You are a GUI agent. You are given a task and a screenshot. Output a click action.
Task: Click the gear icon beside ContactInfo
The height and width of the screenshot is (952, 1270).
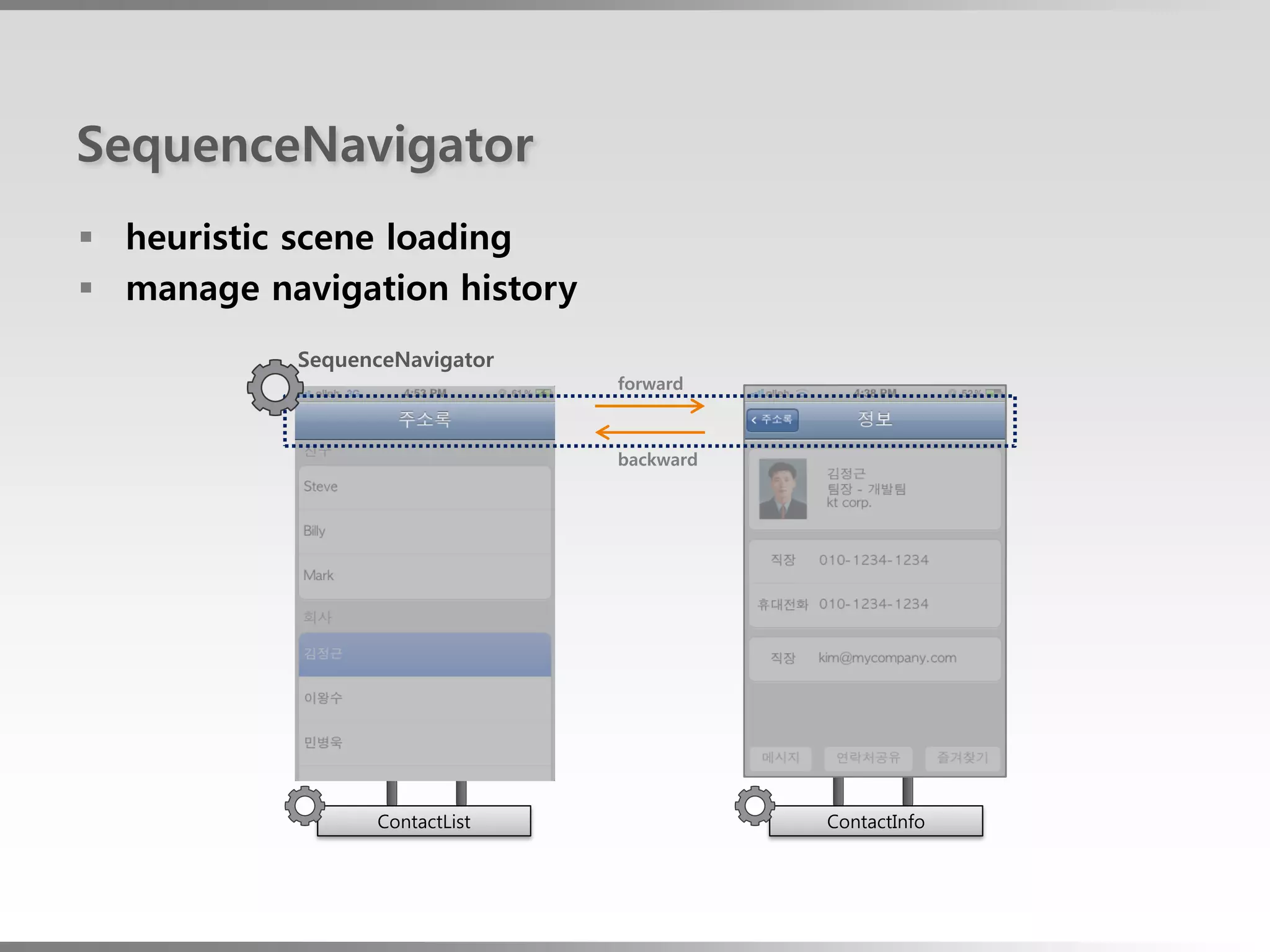(x=755, y=806)
